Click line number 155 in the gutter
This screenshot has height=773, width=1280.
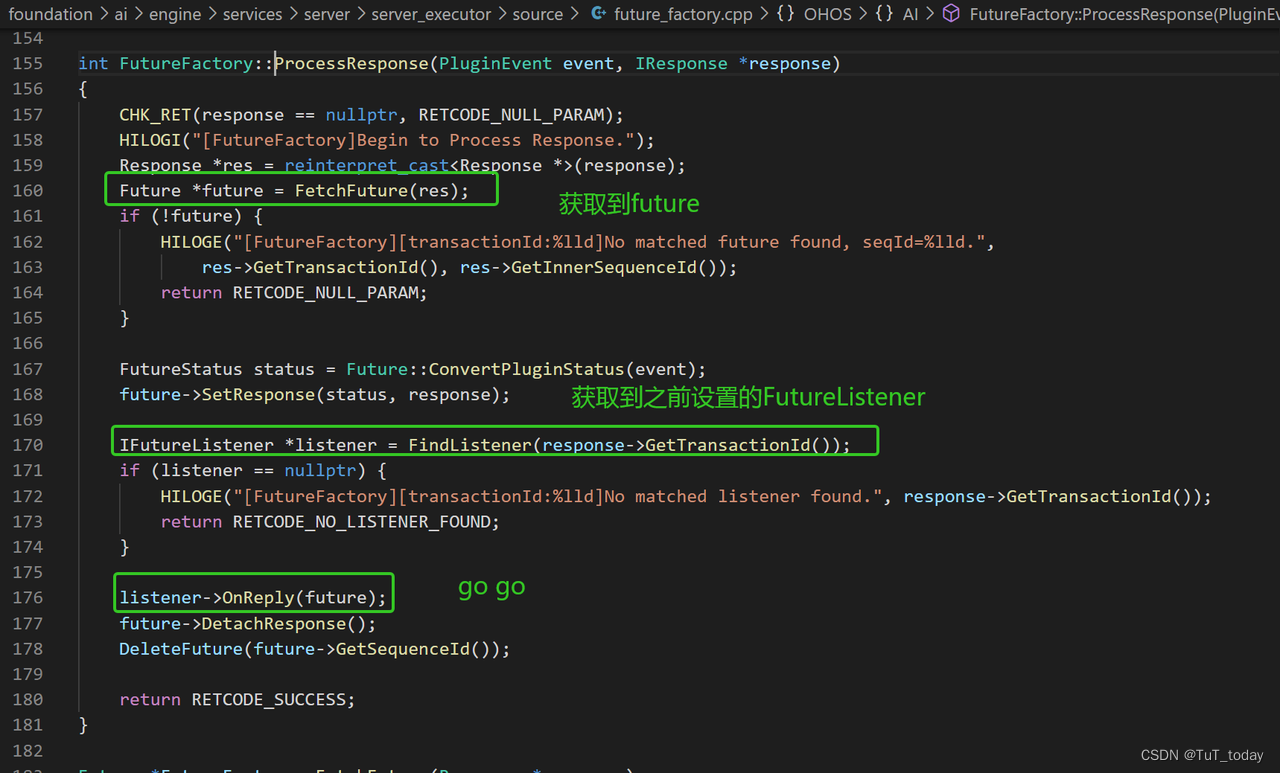(x=28, y=63)
